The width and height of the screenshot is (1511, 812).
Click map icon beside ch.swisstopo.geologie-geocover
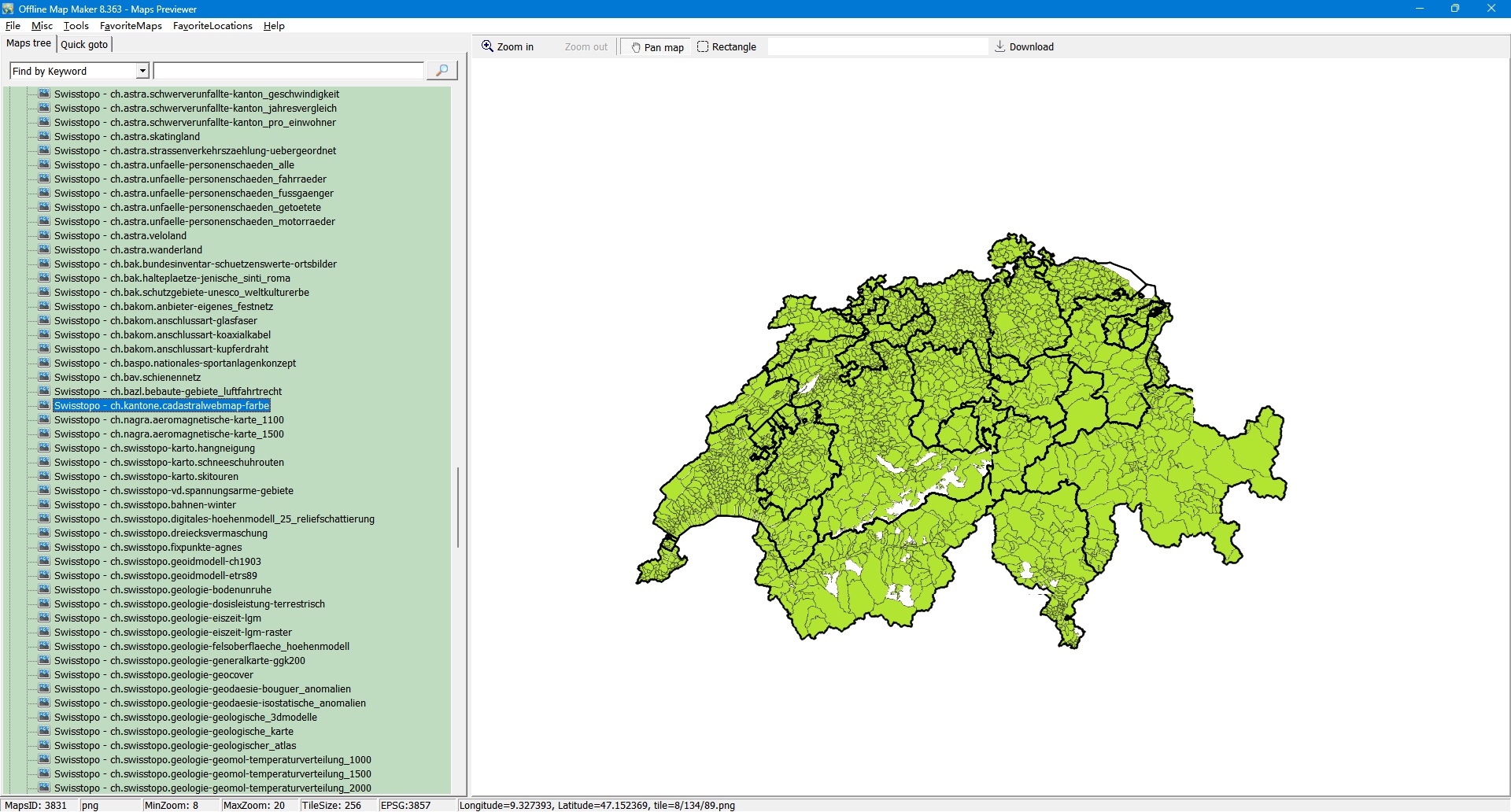pos(44,674)
